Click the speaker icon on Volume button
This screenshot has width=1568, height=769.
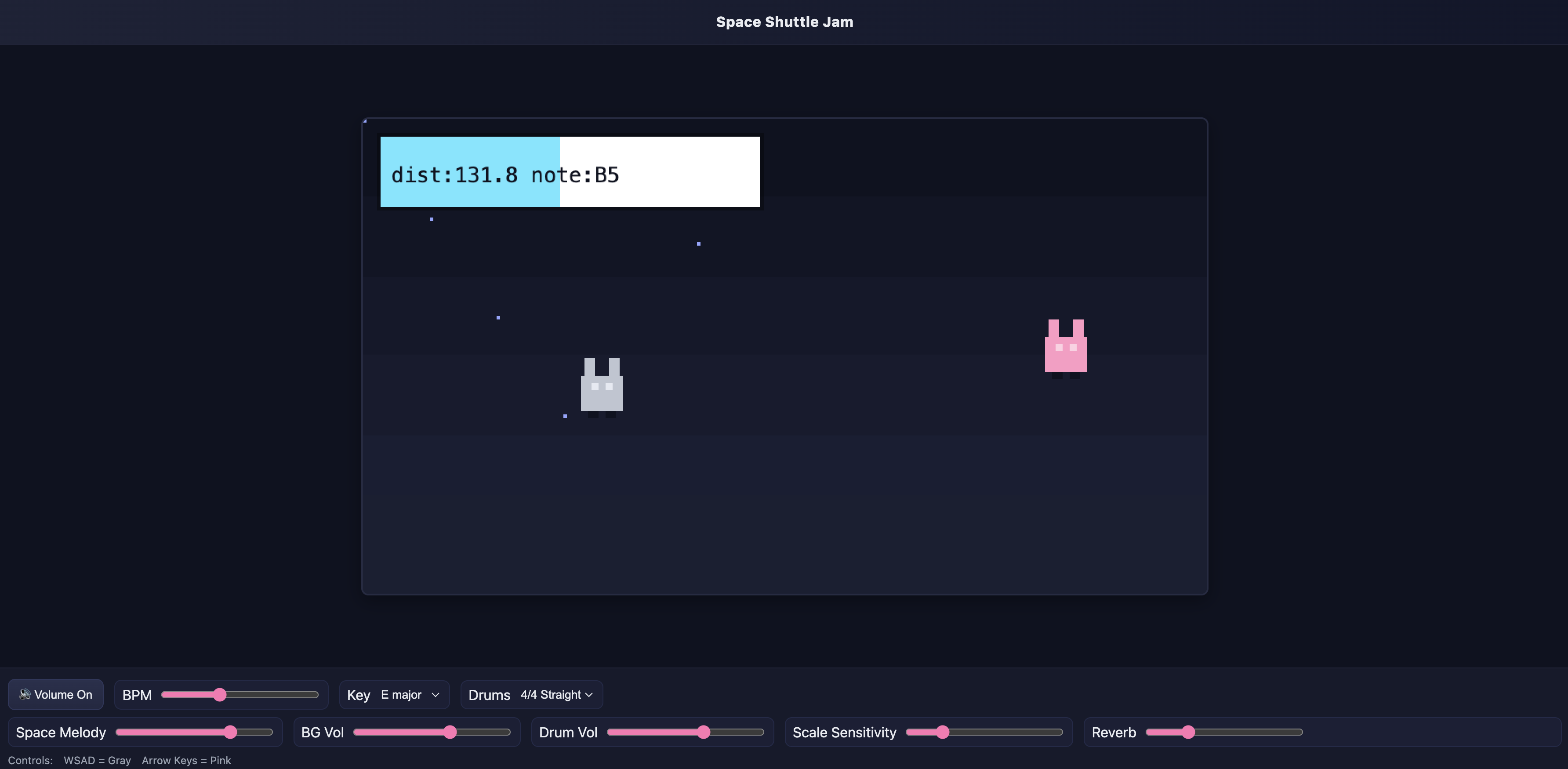pos(24,694)
